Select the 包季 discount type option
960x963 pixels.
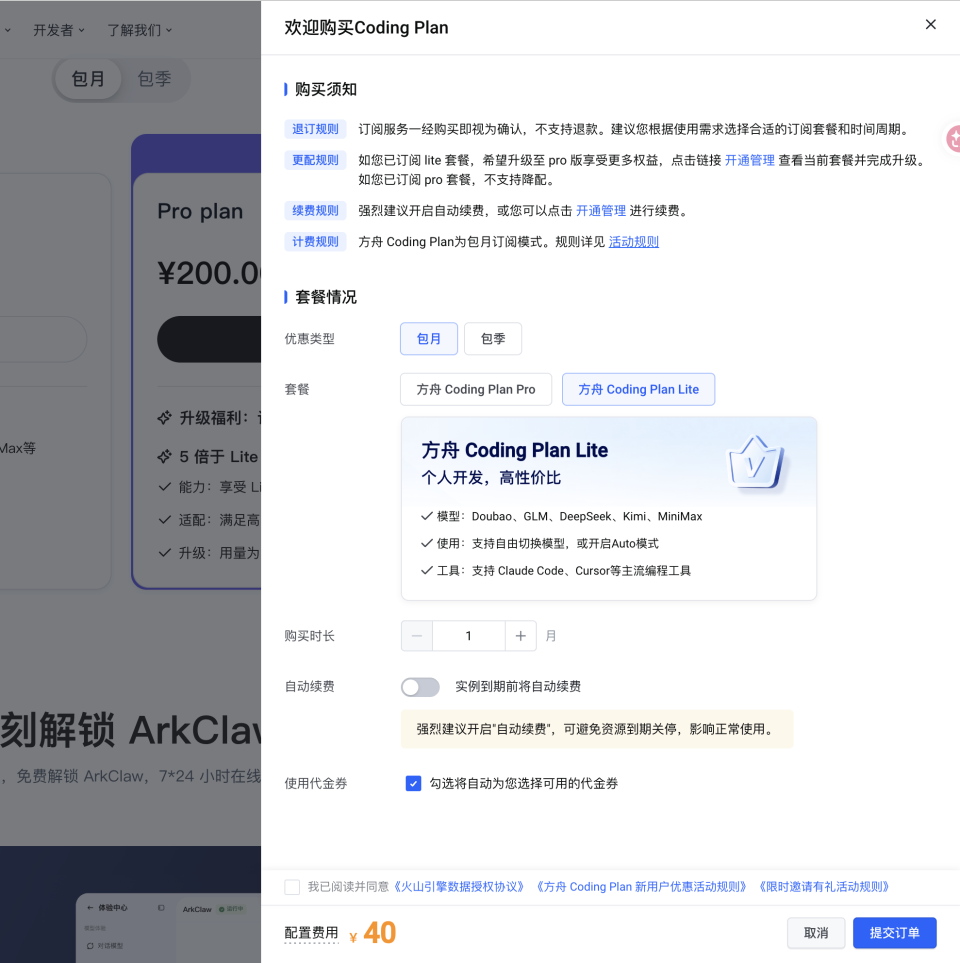coord(493,338)
